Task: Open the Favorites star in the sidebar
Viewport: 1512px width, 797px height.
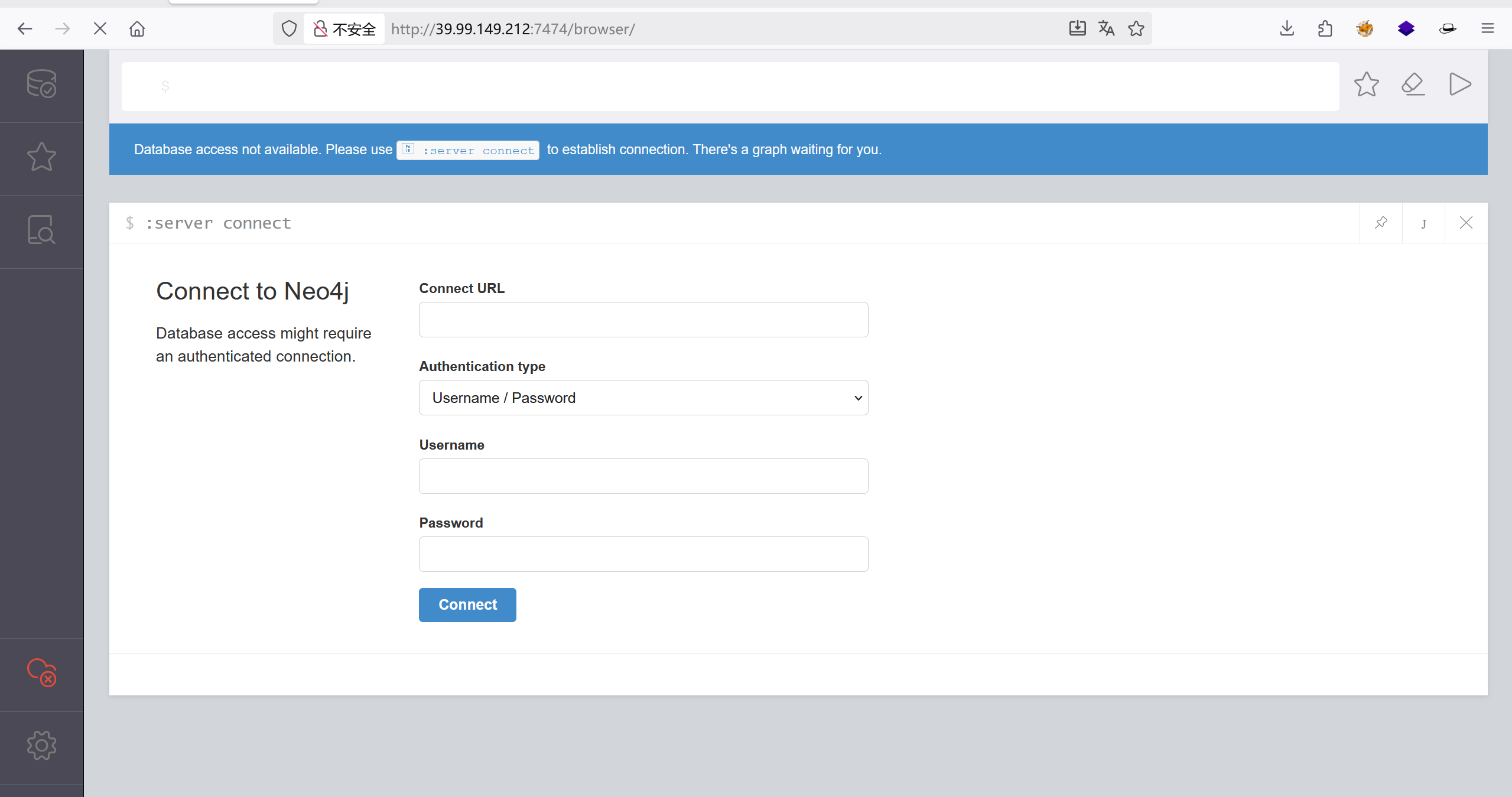Action: tap(41, 157)
